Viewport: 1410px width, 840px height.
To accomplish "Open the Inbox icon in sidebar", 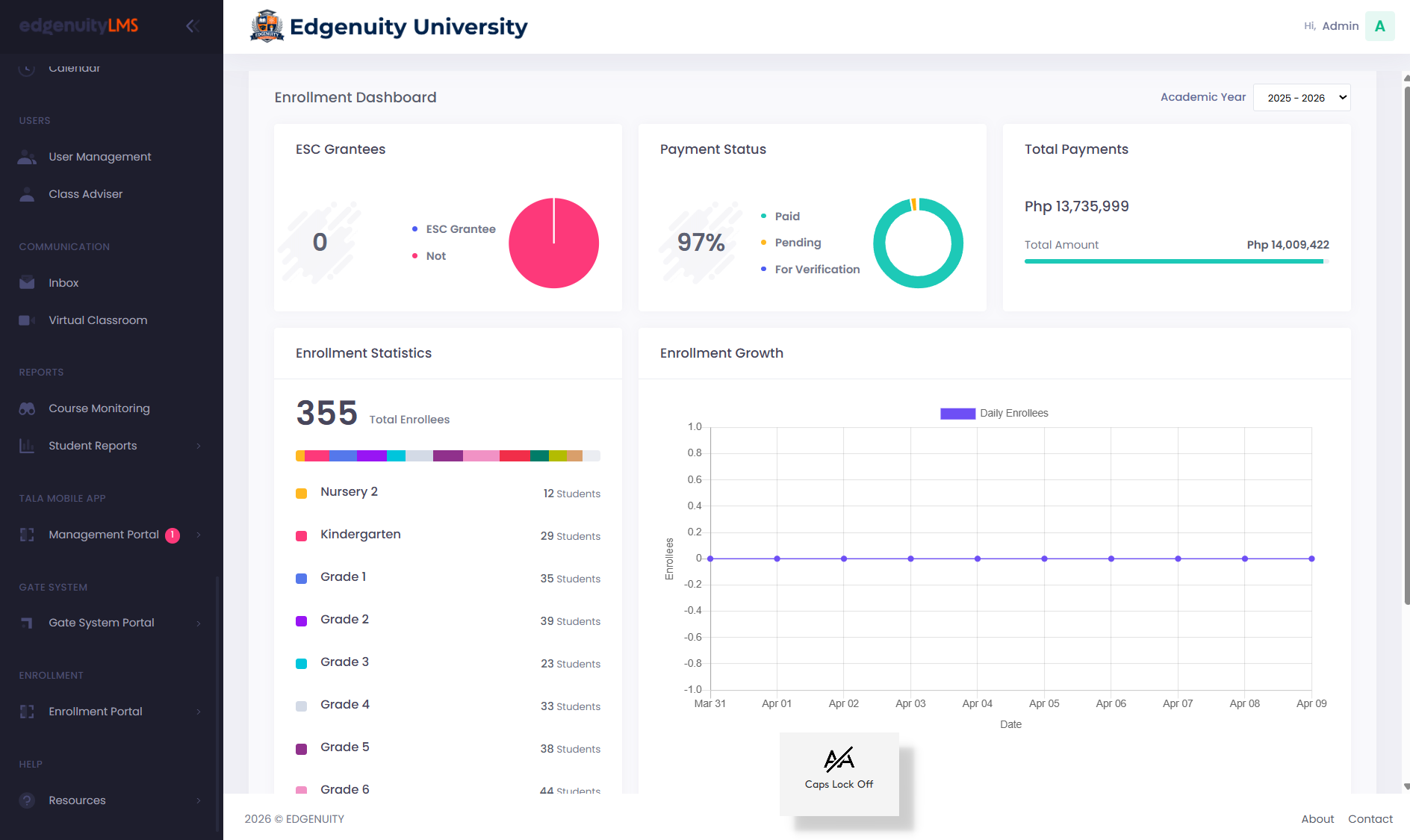I will 27,282.
